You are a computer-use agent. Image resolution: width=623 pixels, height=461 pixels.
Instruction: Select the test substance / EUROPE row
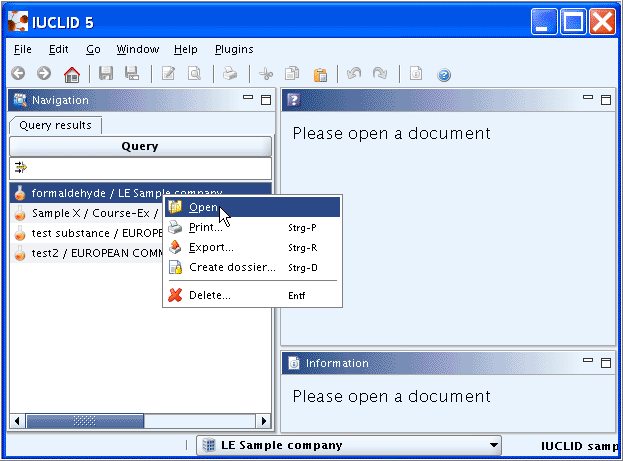coord(87,233)
